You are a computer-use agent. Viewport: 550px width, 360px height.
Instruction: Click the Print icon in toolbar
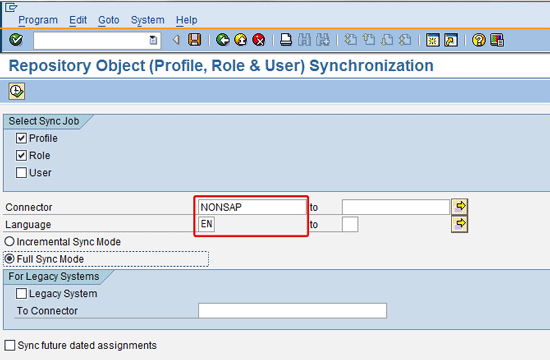(x=286, y=40)
